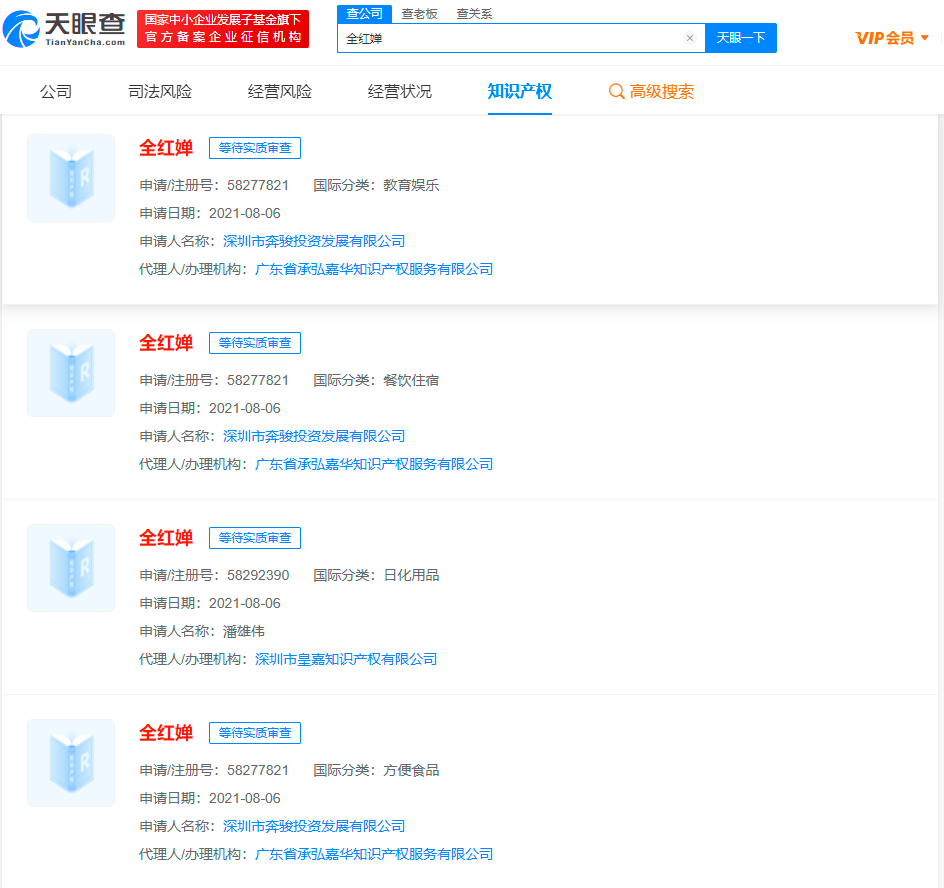Image resolution: width=944 pixels, height=888 pixels.
Task: Open trademark thumbnail for 方便食品 entry
Action: pyautogui.click(x=71, y=763)
